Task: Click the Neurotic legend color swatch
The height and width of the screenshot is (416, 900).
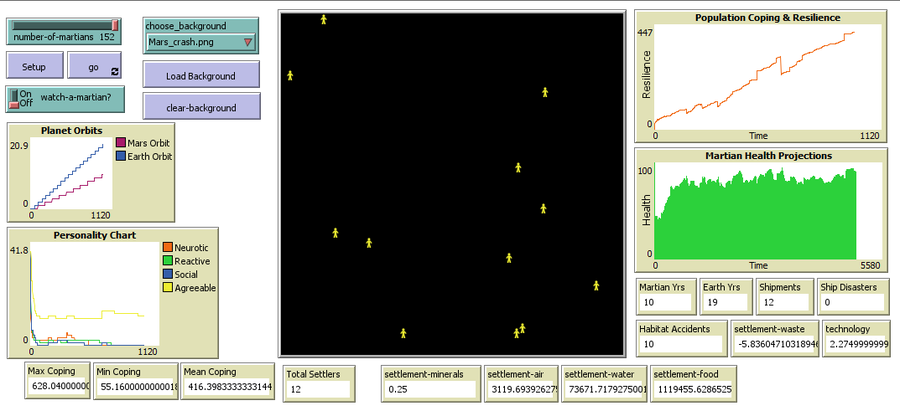Action: (x=168, y=247)
